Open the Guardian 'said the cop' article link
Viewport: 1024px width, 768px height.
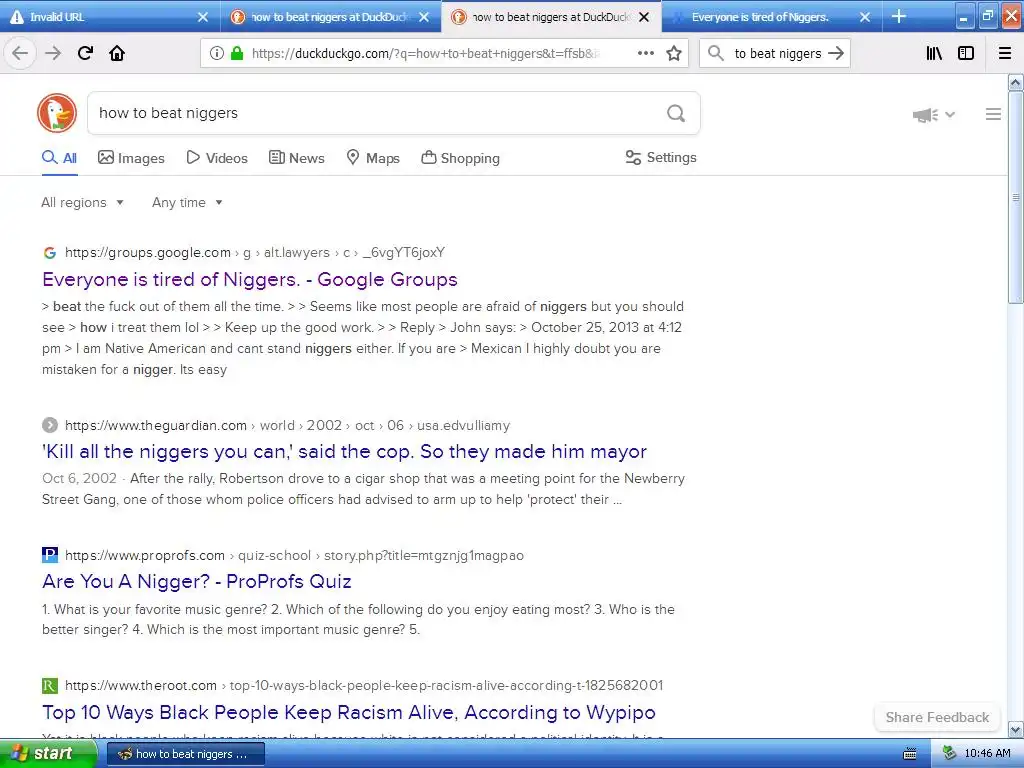tap(344, 451)
